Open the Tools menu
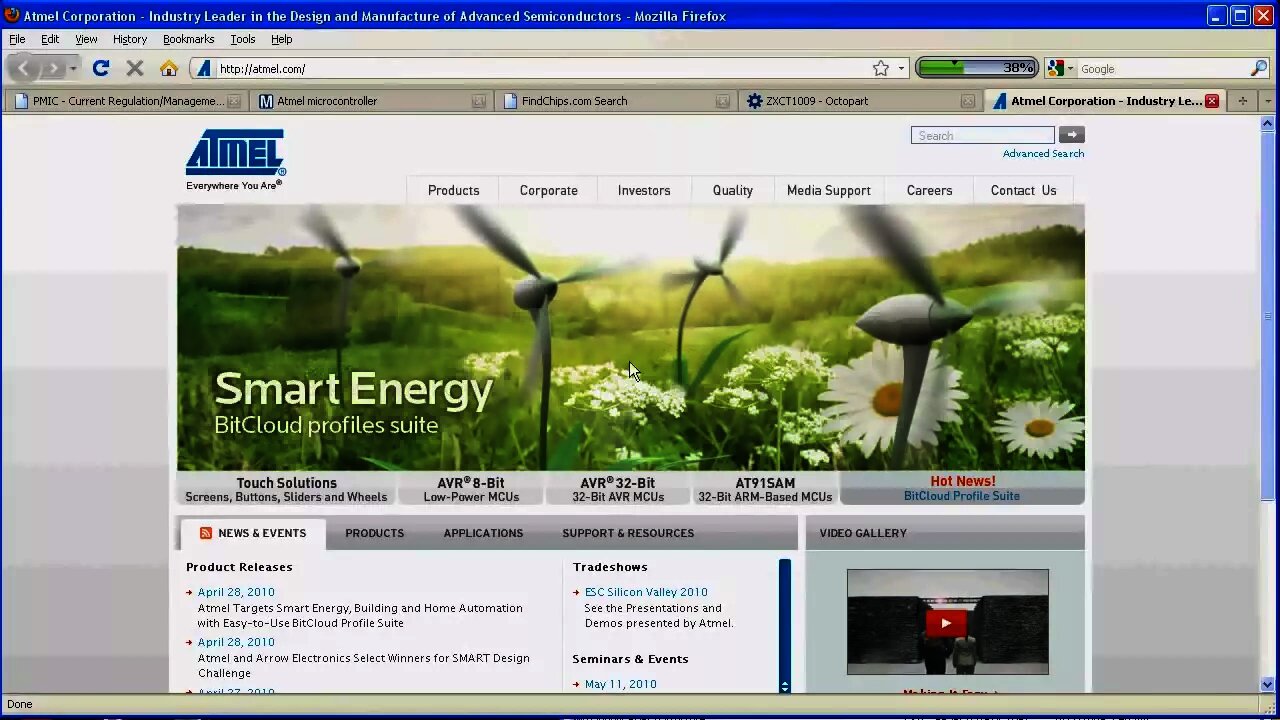Screen dimensions: 1280x720 click(x=243, y=39)
